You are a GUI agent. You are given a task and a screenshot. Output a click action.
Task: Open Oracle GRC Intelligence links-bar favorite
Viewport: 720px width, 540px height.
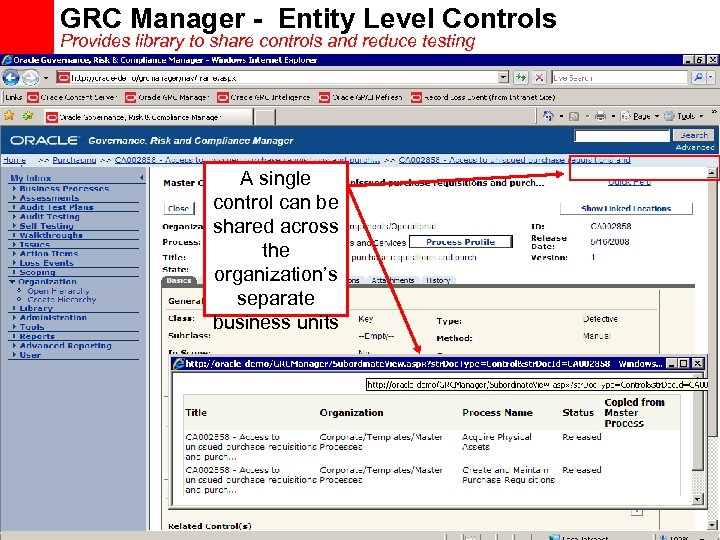264,97
